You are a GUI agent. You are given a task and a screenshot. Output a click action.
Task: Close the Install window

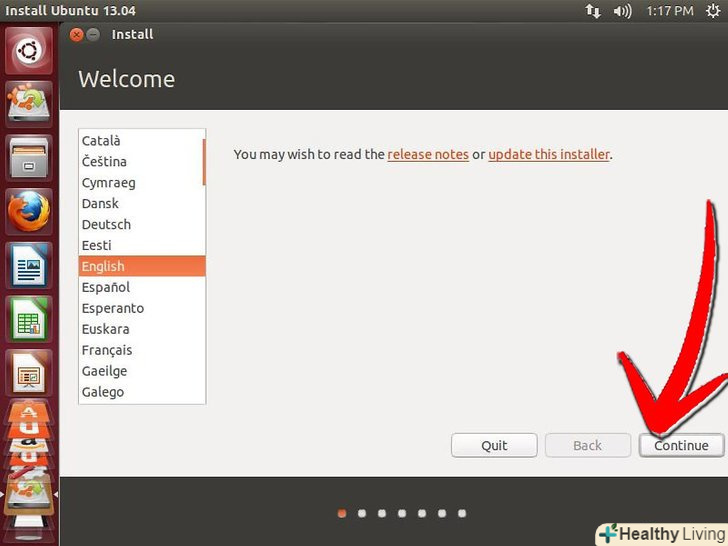(x=76, y=35)
